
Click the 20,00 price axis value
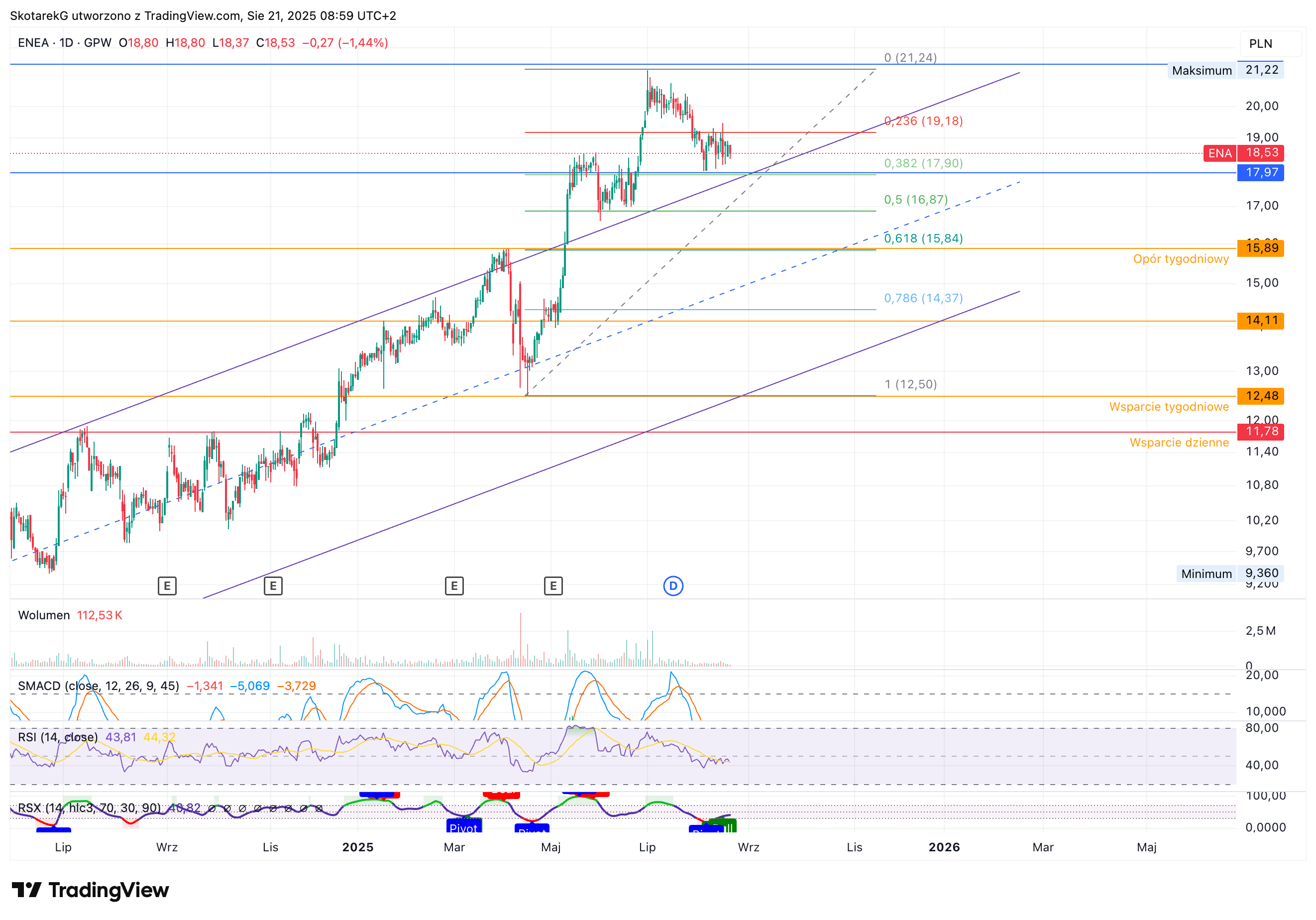coord(1262,106)
